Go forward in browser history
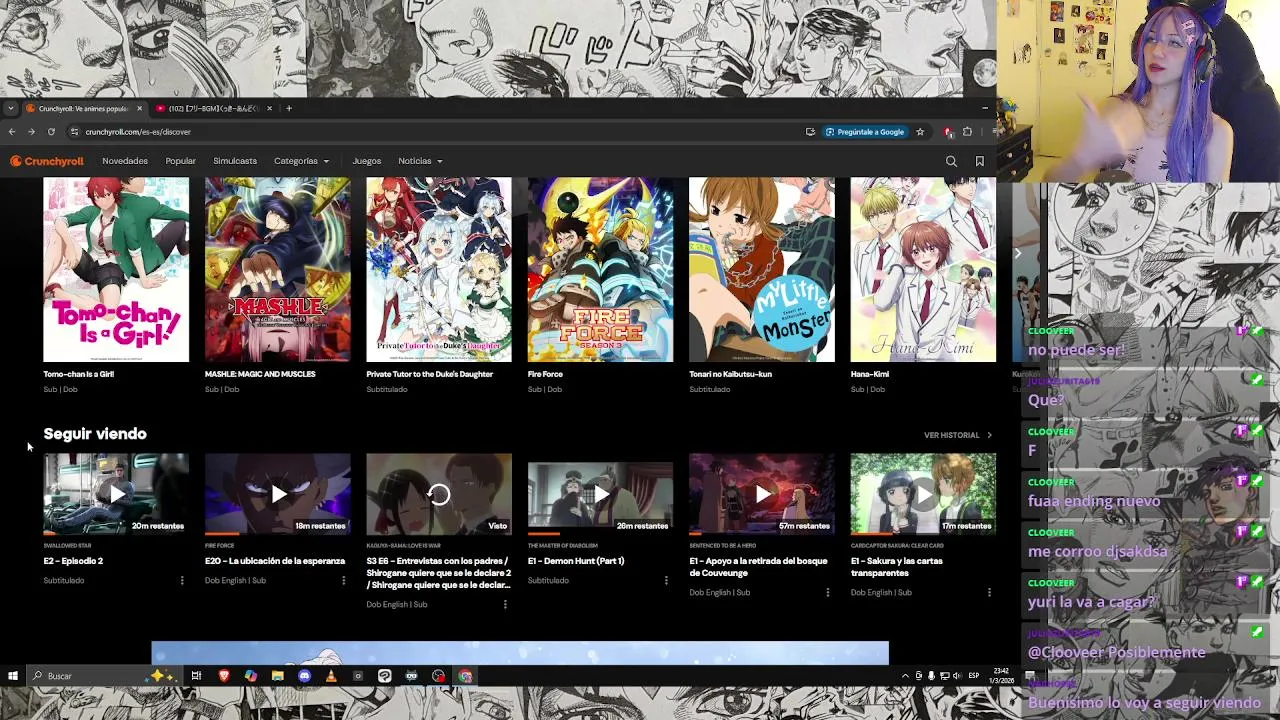Image resolution: width=1280 pixels, height=720 pixels. [x=31, y=132]
